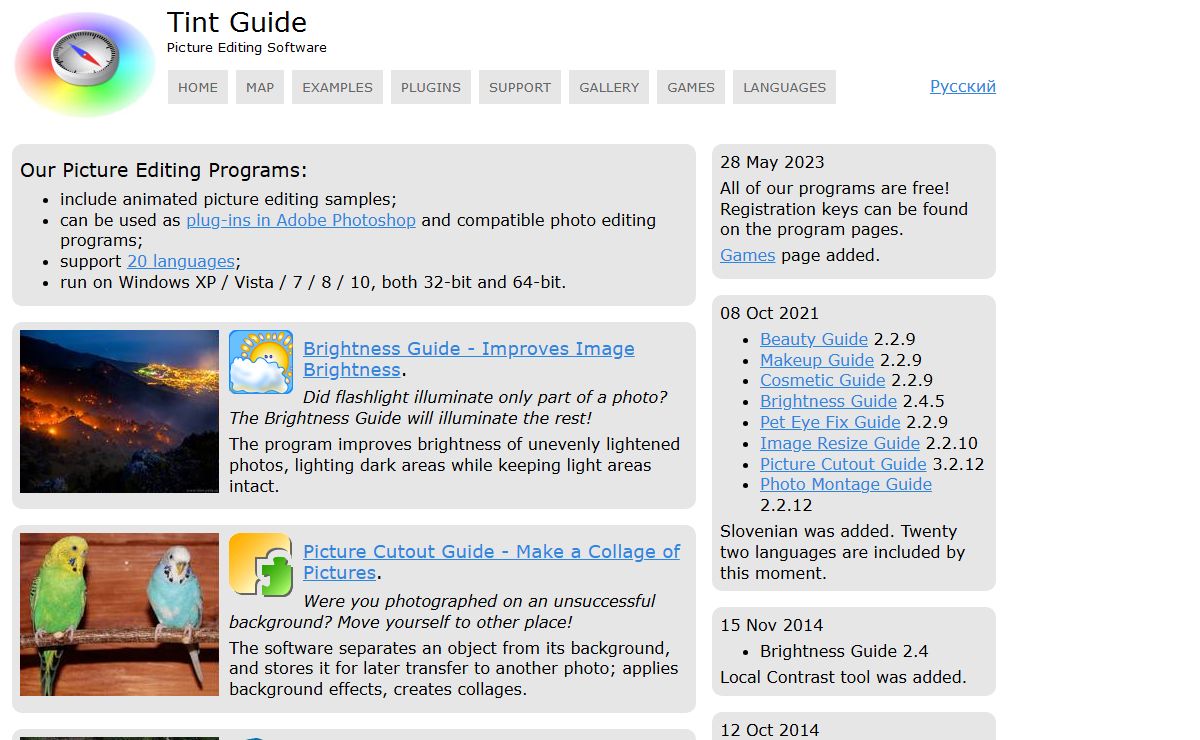Click the Tint Guide compass logo
Viewport: 1200px width, 740px height.
[85, 64]
